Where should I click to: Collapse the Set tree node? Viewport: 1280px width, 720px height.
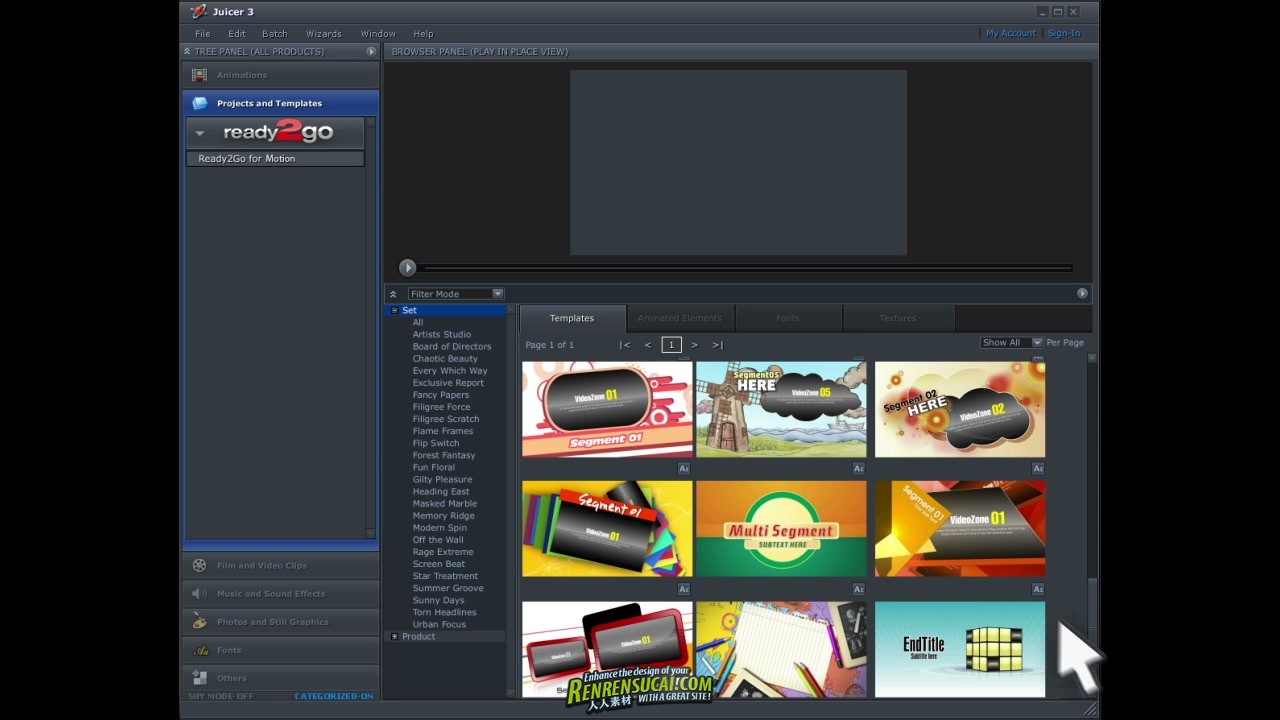tap(394, 310)
